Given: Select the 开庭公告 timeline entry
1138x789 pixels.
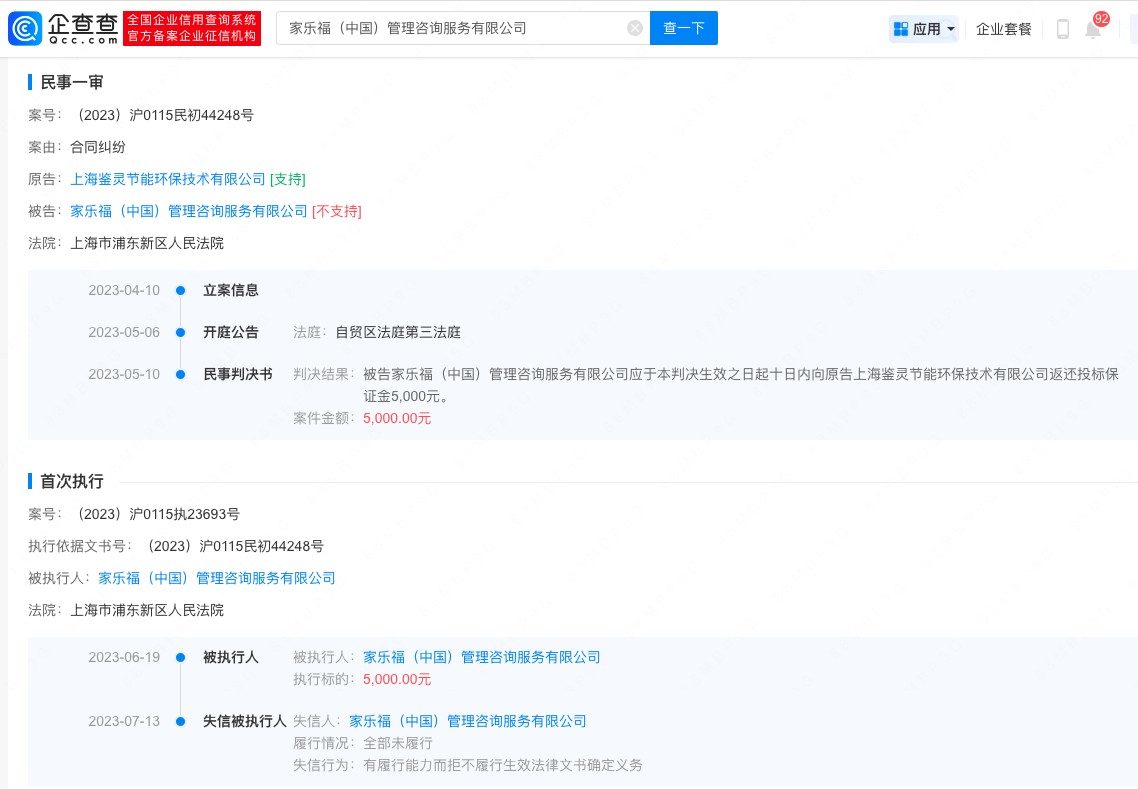Looking at the screenshot, I should pos(231,332).
